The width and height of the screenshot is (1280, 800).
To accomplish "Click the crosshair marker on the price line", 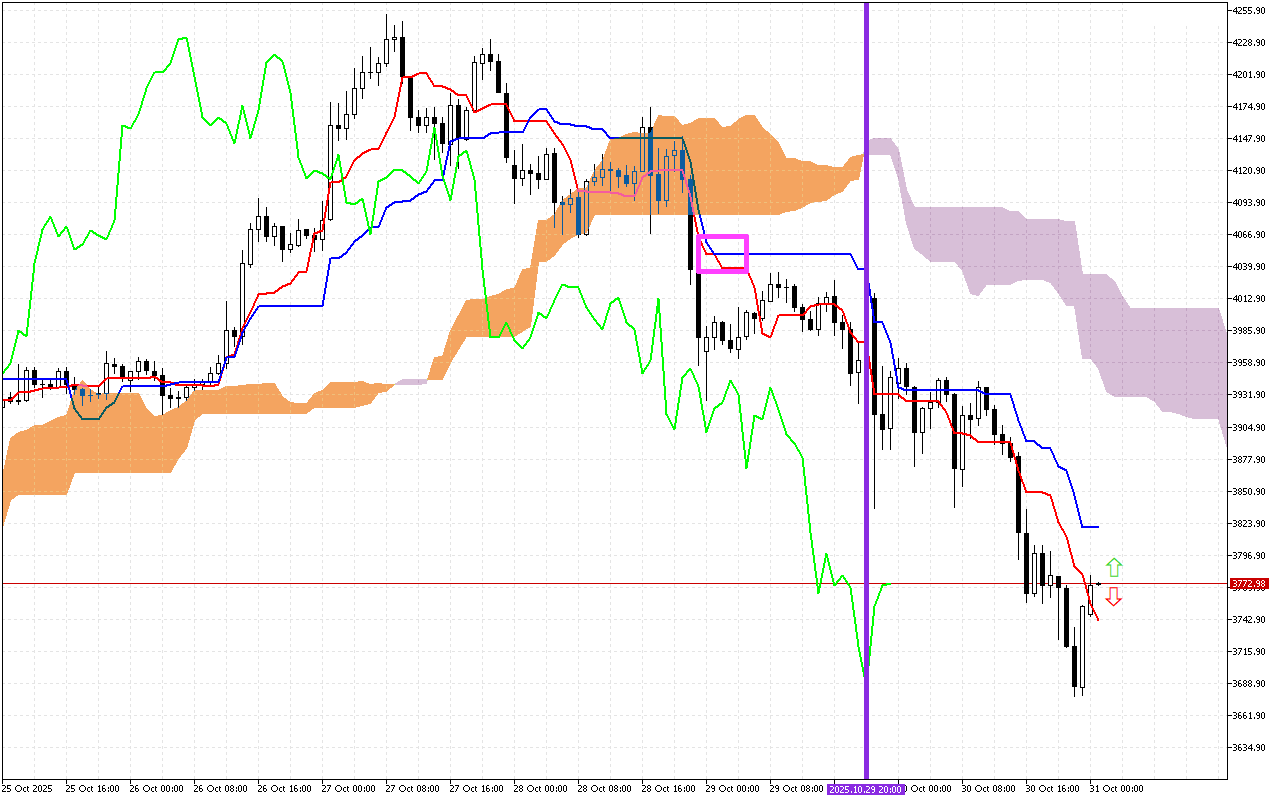I will coord(1098,584).
